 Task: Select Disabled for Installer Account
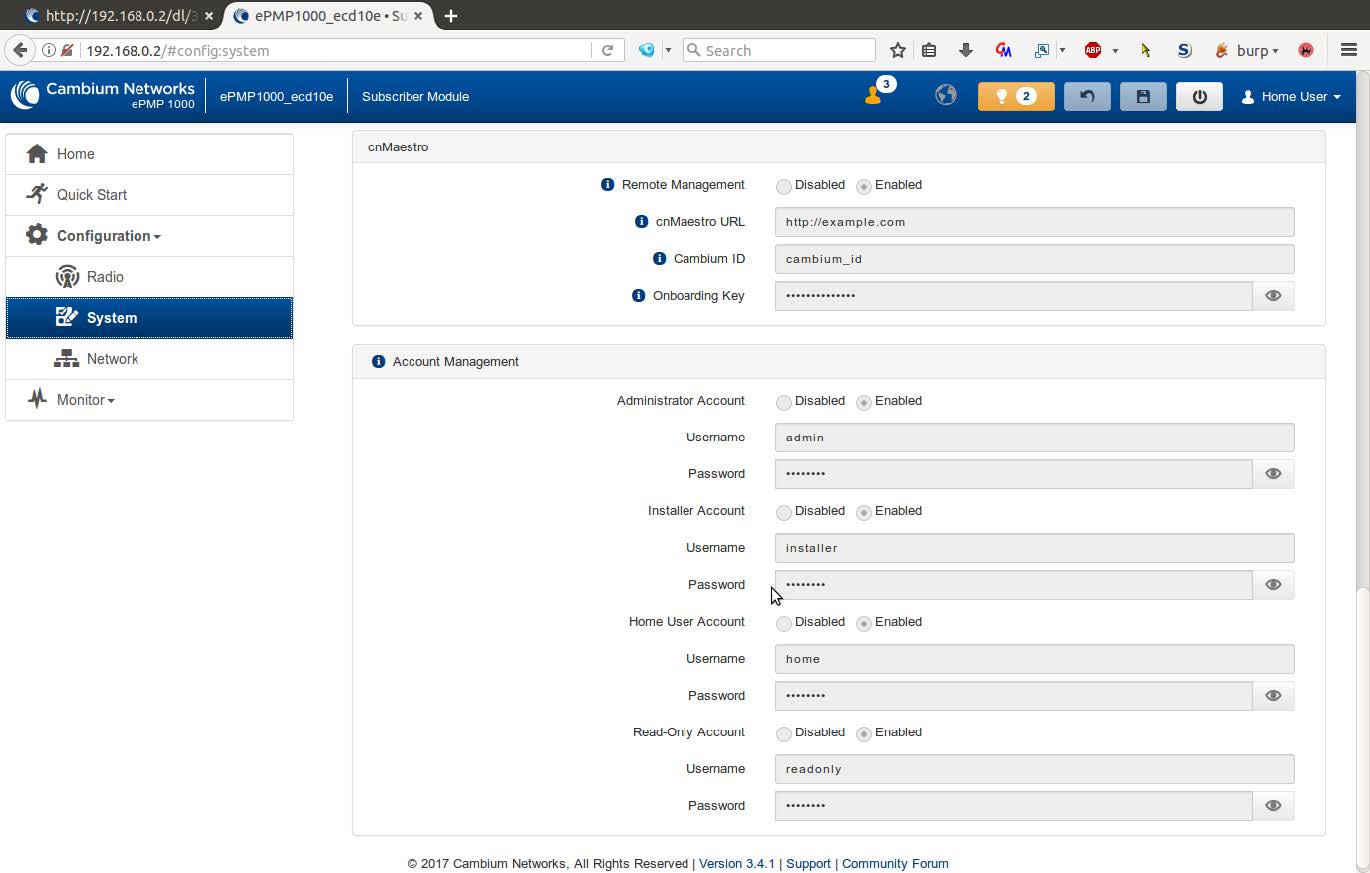[x=784, y=512]
